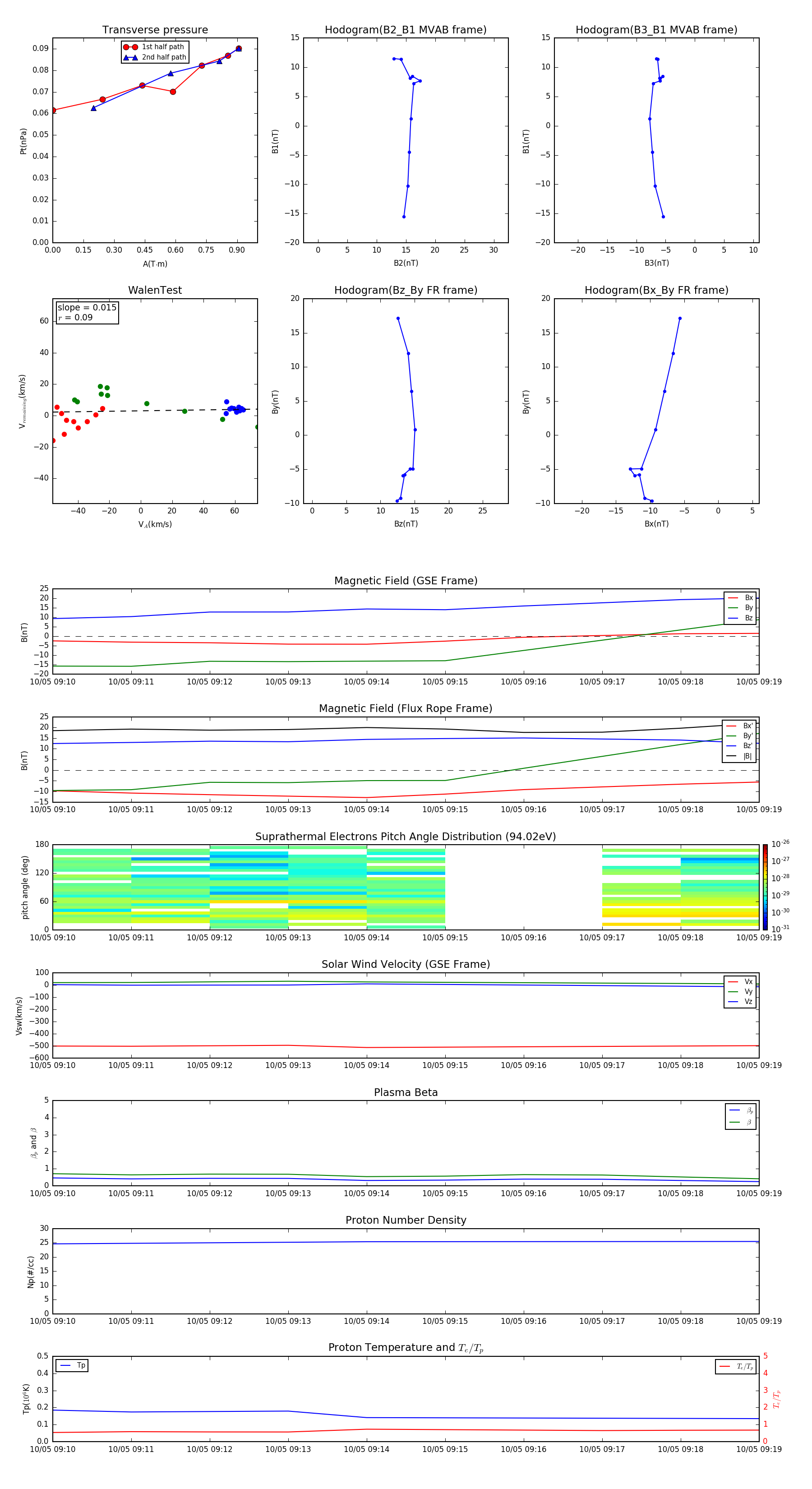Click the 'Hodogram(Bz_By FR frame)' title

(x=406, y=290)
